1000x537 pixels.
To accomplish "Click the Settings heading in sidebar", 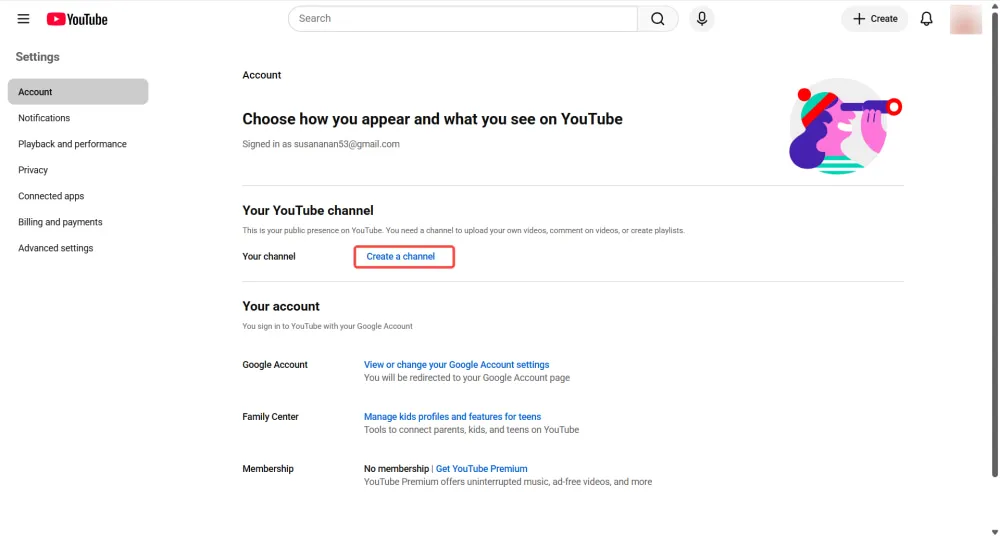I will tap(38, 57).
